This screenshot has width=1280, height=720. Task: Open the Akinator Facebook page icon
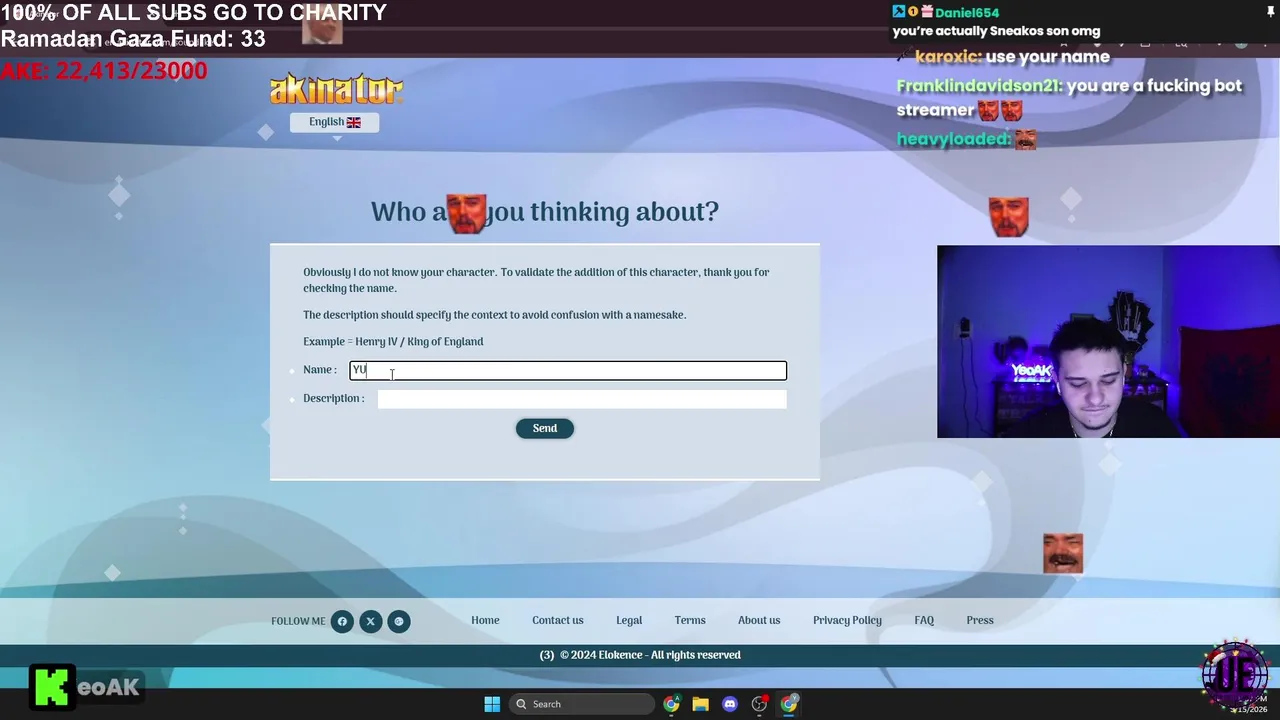pos(342,621)
